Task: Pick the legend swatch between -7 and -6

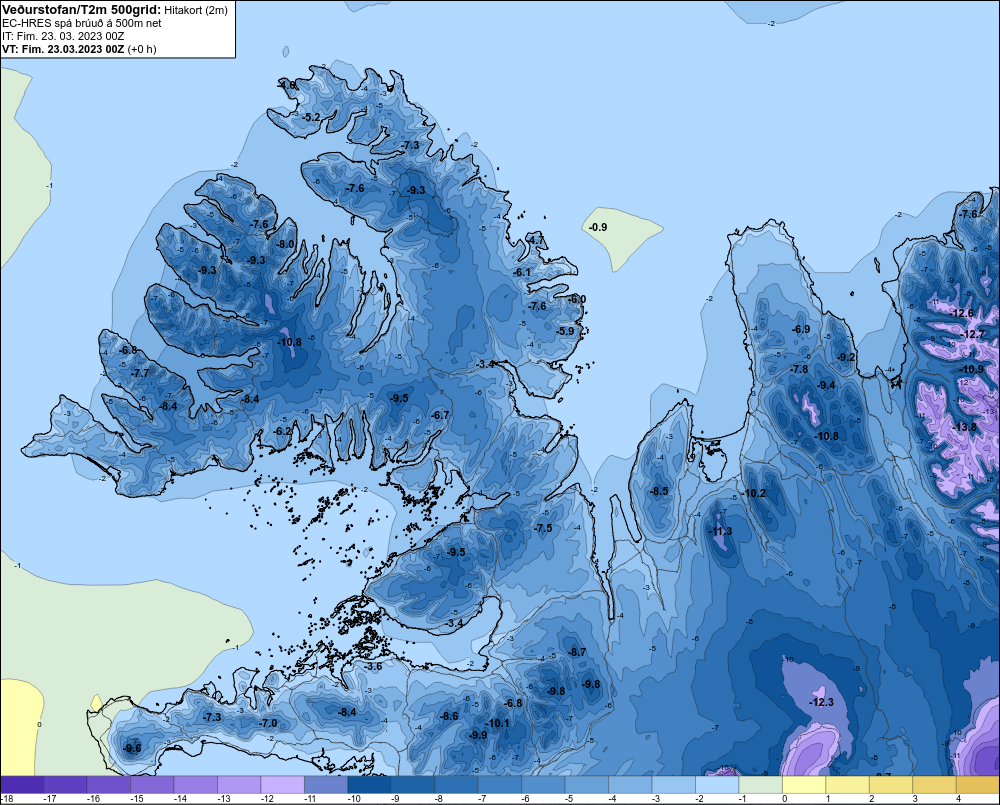Action: click(499, 785)
